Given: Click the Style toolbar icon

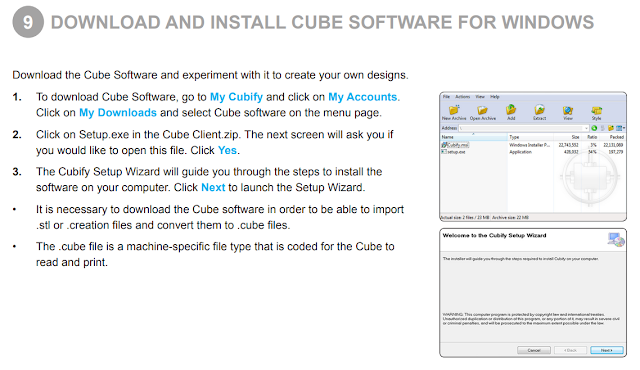Looking at the screenshot, I should coord(597,112).
